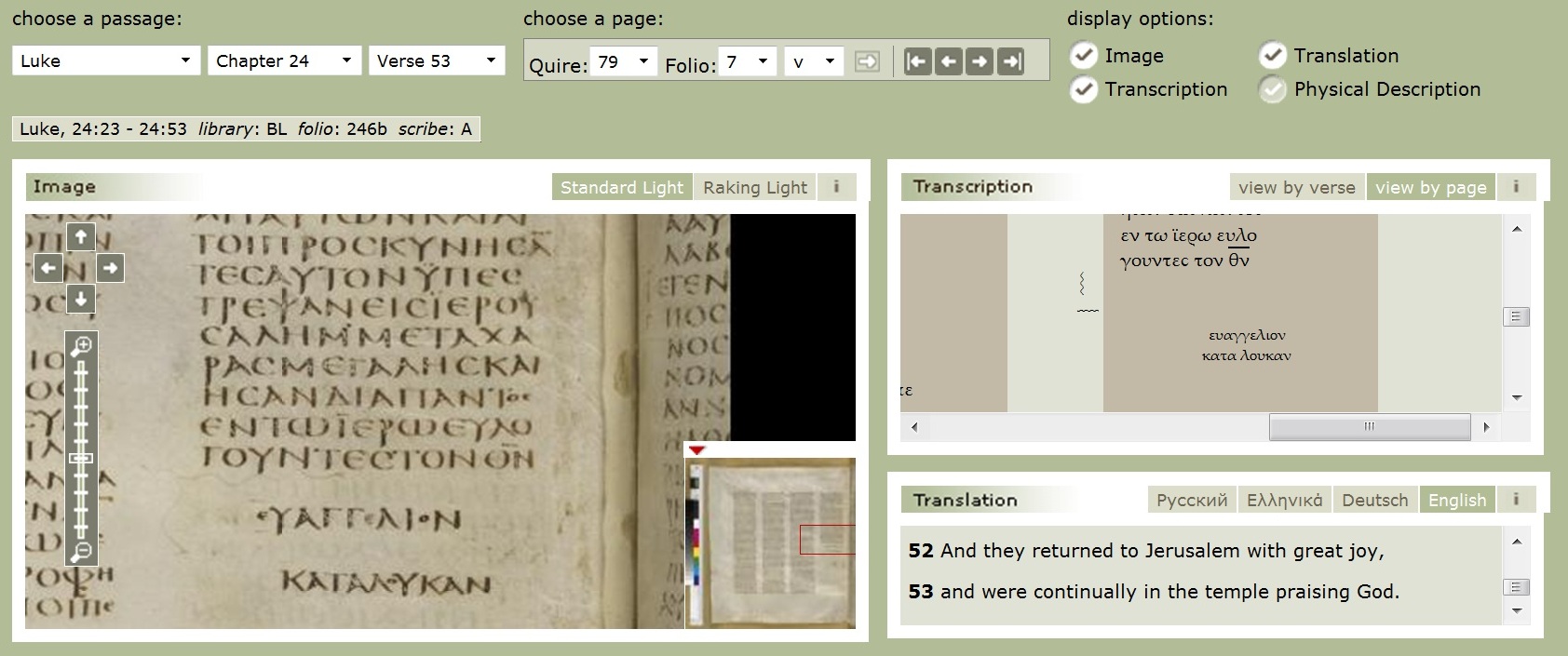The height and width of the screenshot is (656, 1568).
Task: Open the recto/verso dropdown showing v
Action: (814, 61)
